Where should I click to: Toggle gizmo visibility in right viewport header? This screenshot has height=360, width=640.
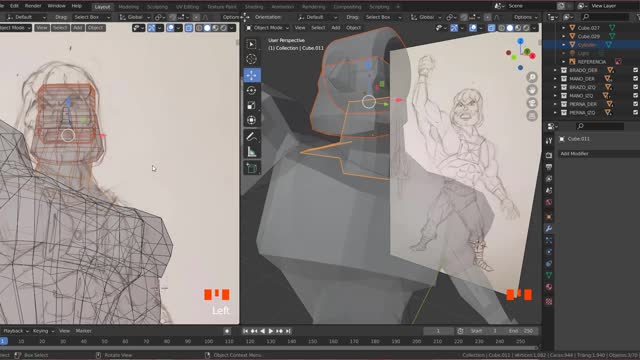click(454, 28)
